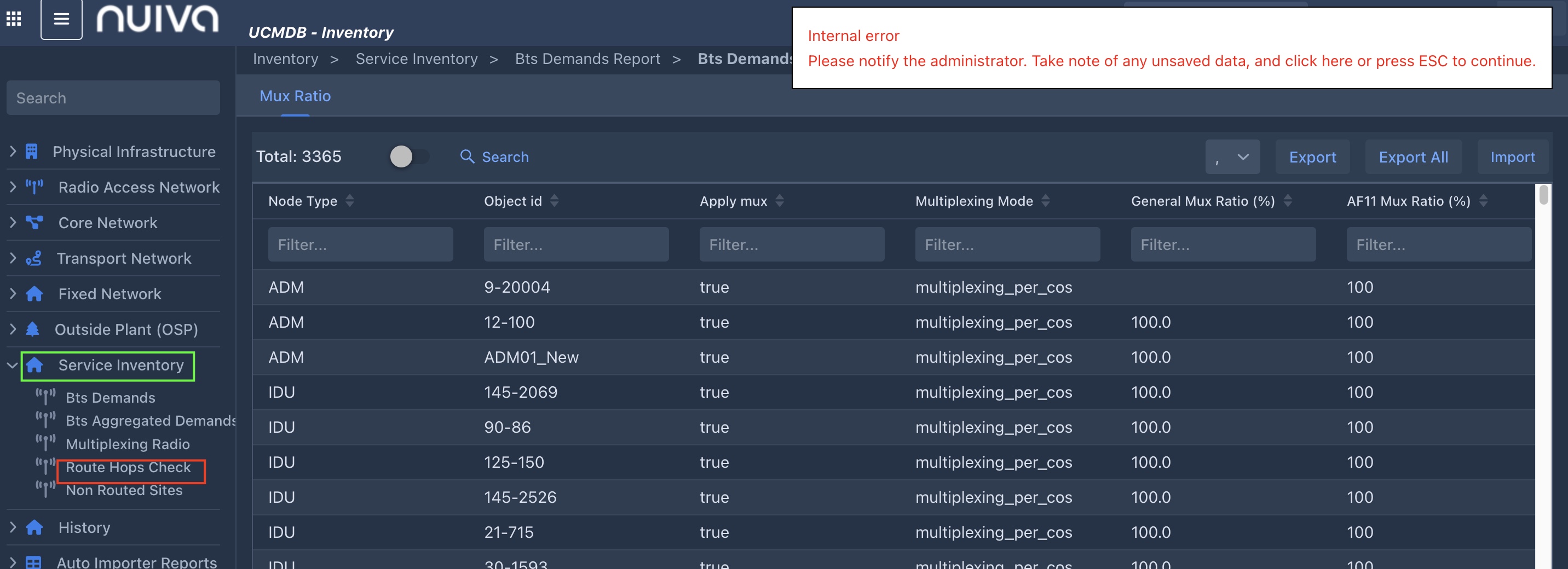
Task: Click the Physical Infrastructure building icon
Action: click(32, 152)
